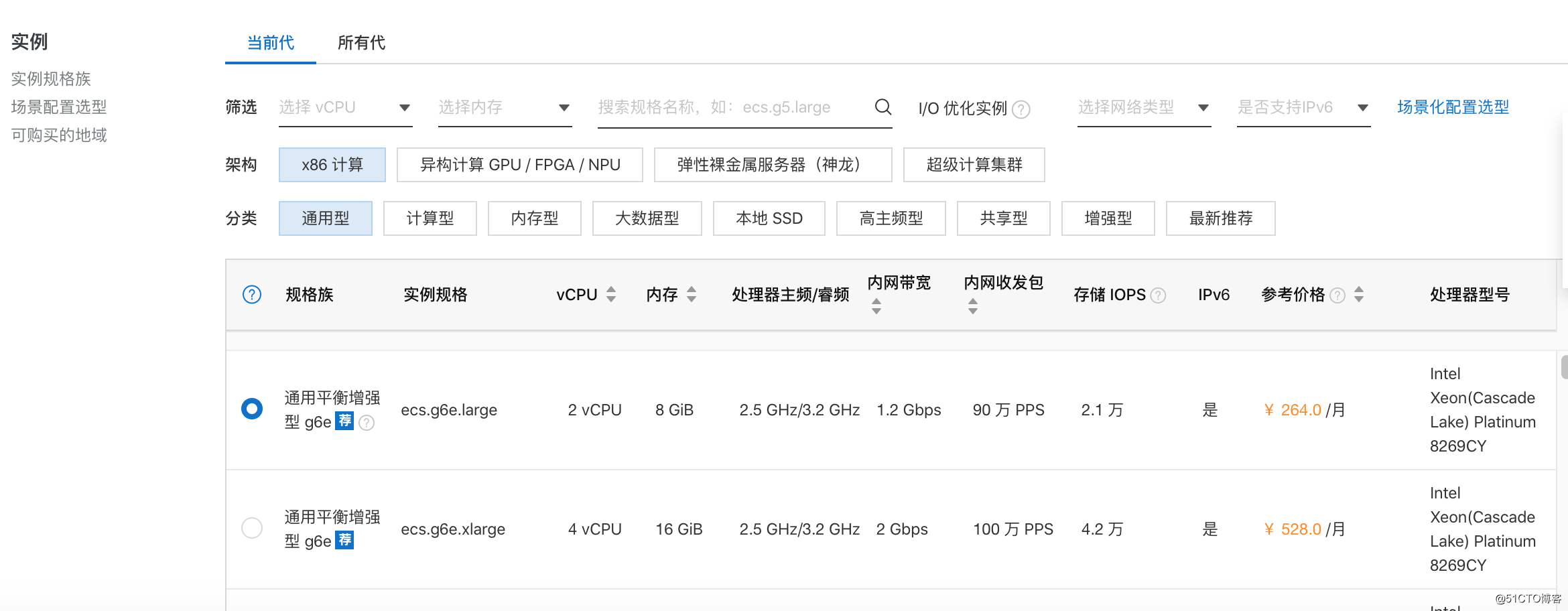1568x611 pixels.
Task: Click 荐 badge on ecs.g6e.large row
Action: coord(344,421)
